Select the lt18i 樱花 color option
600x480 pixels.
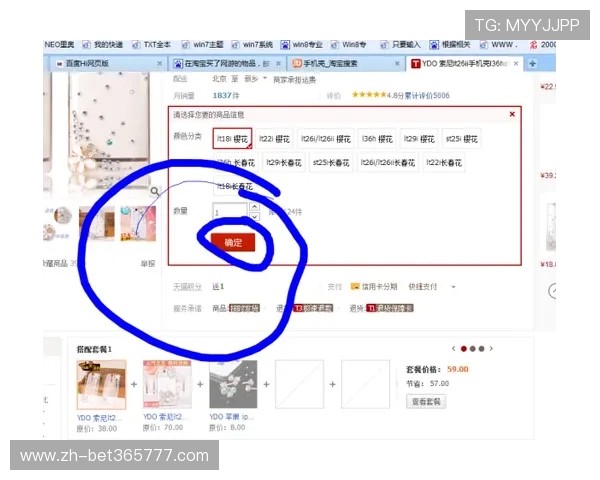232,139
